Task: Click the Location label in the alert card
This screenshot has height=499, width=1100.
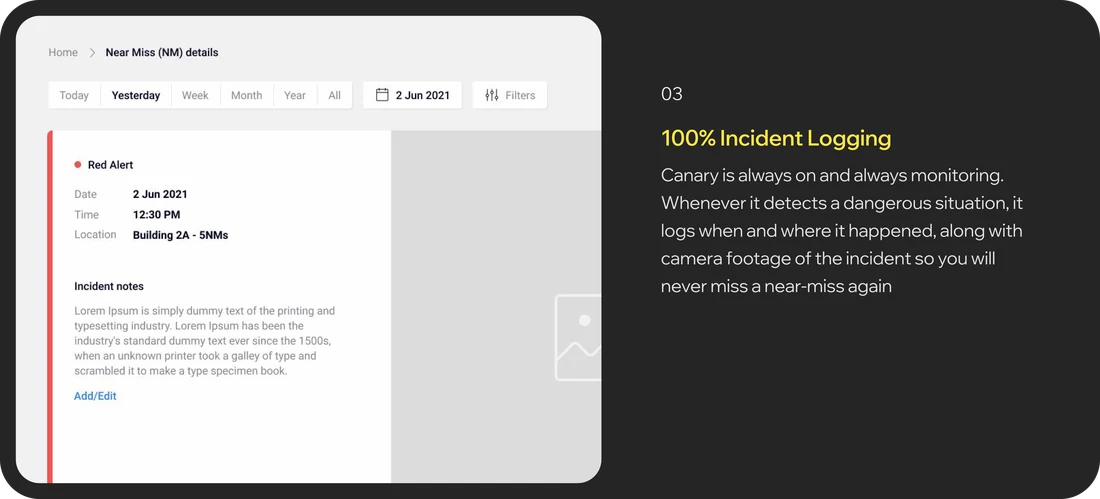Action: (95, 234)
